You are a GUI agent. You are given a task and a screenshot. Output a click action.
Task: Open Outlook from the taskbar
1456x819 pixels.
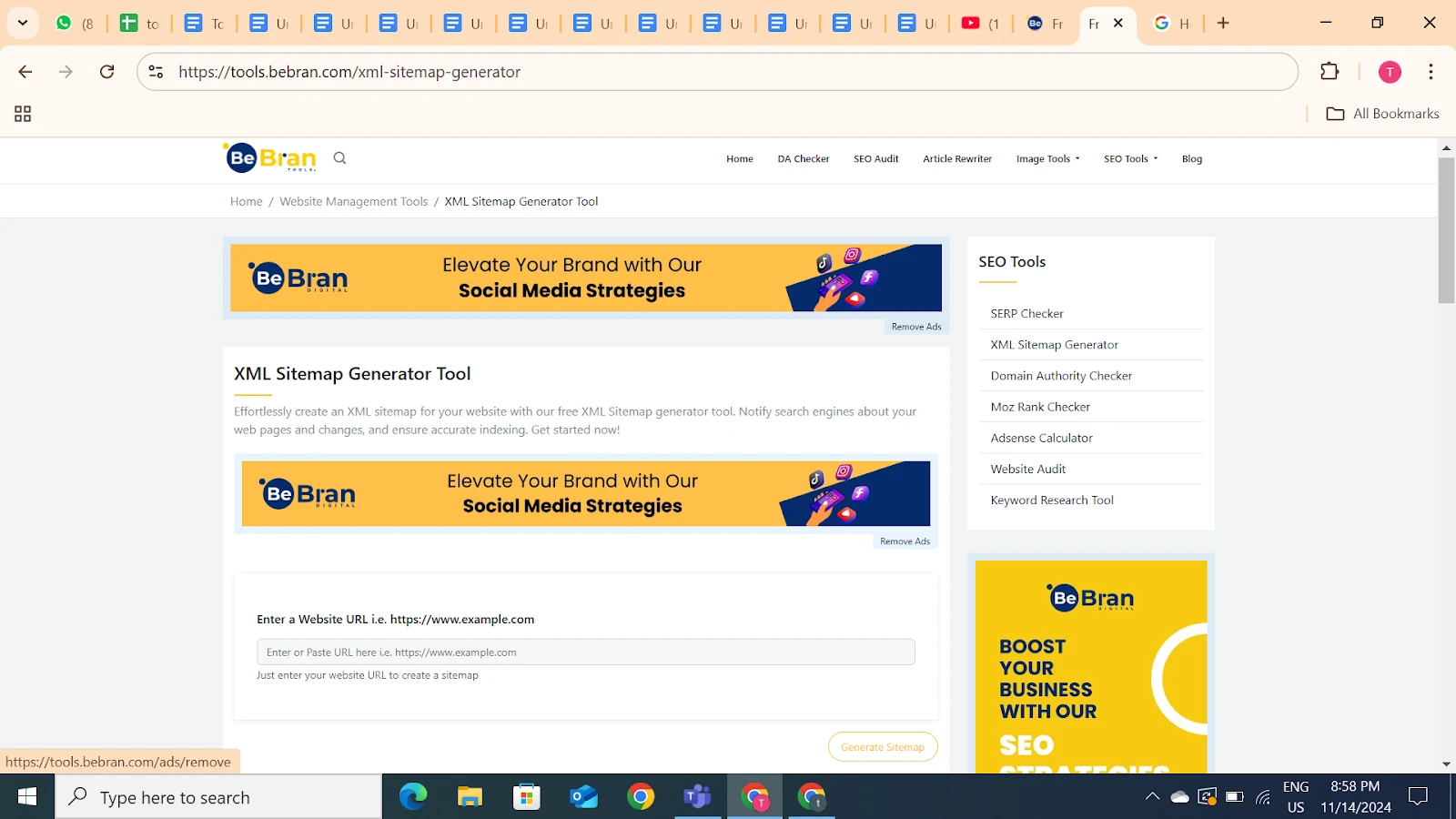[x=583, y=797]
